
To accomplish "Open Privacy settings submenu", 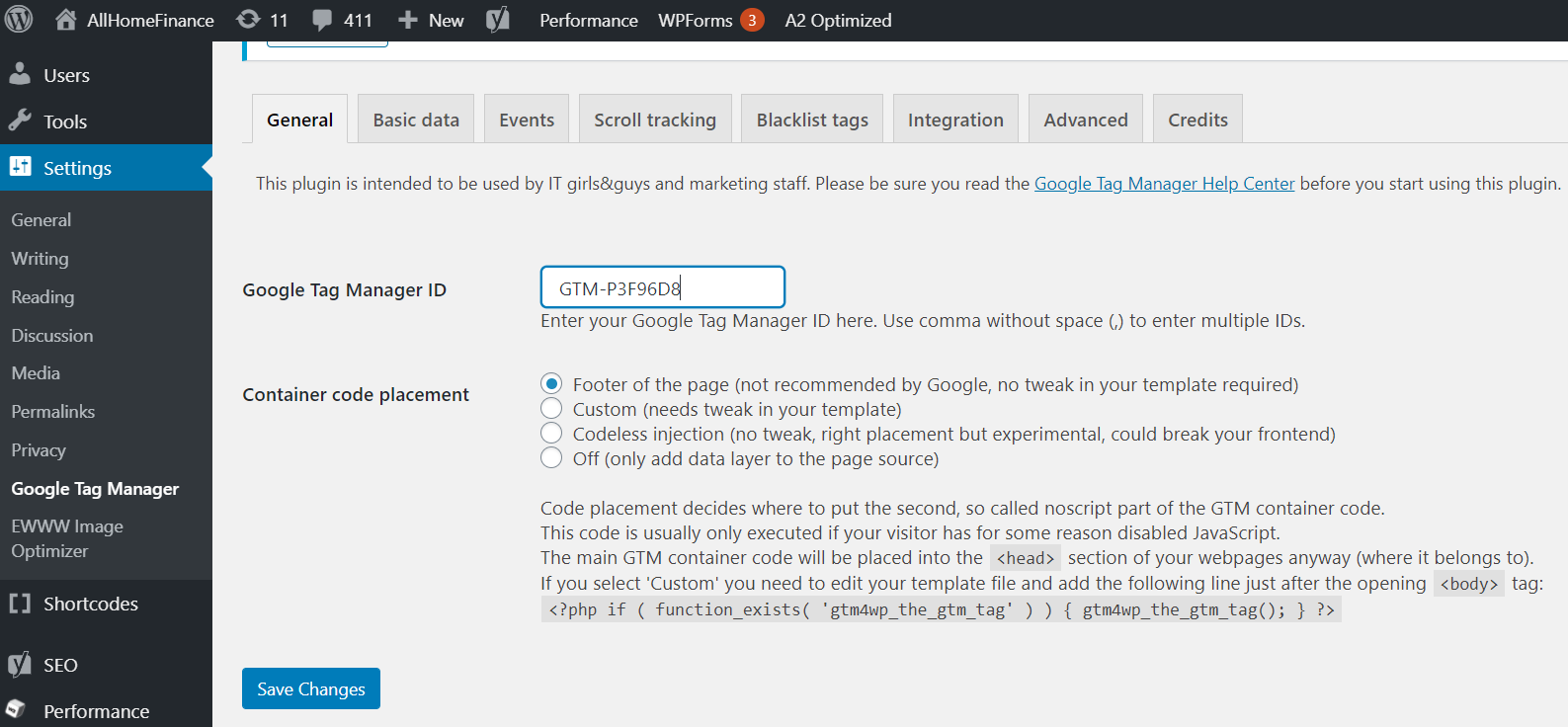I will (39, 449).
